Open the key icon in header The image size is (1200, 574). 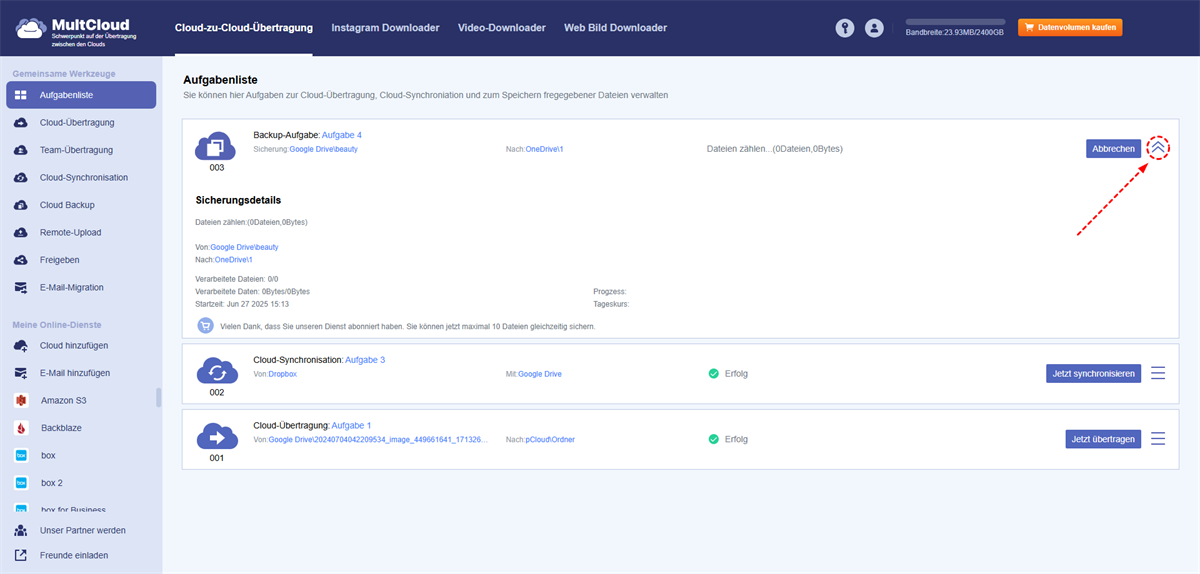coord(845,28)
